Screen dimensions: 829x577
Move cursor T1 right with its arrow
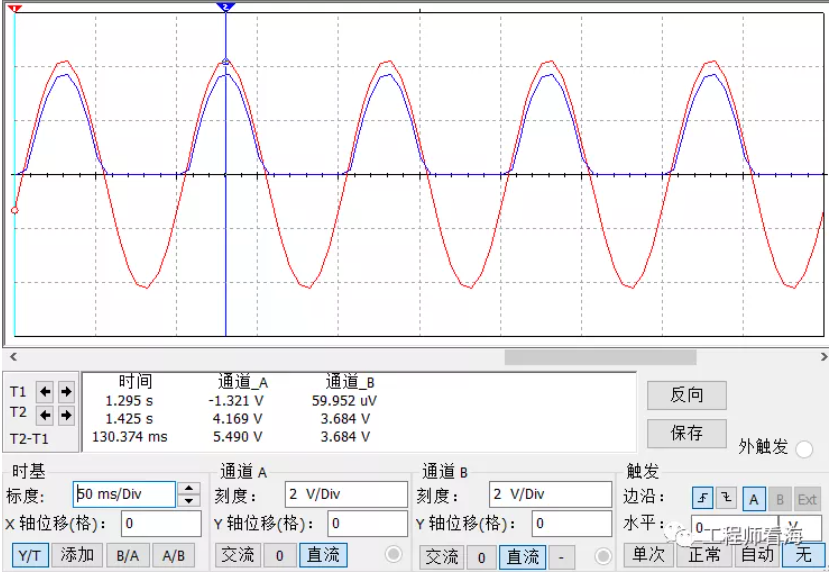(66, 392)
